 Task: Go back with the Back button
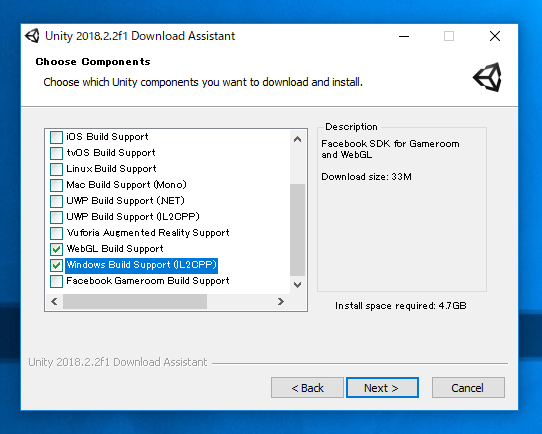(307, 388)
